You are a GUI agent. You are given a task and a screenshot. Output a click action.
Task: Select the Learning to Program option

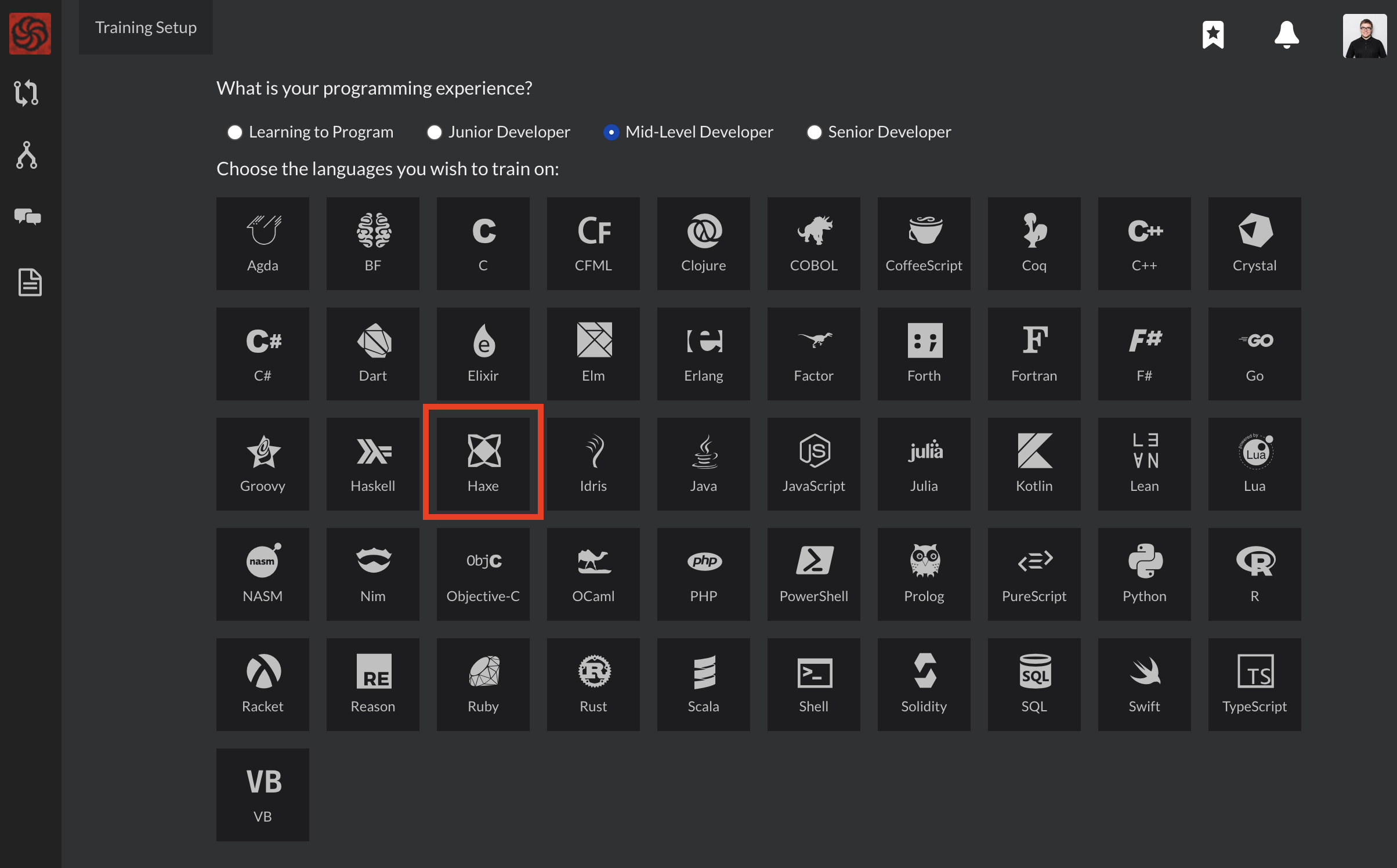234,131
